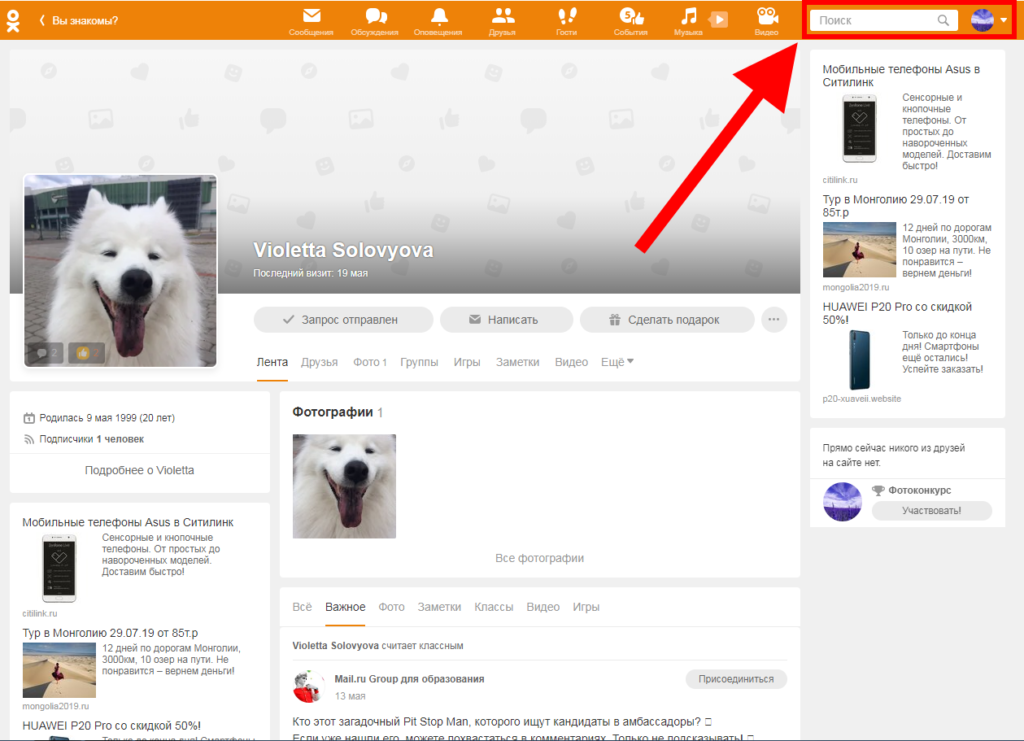The height and width of the screenshot is (741, 1024).
Task: Switch to the Группы profile tab
Action: [x=419, y=362]
